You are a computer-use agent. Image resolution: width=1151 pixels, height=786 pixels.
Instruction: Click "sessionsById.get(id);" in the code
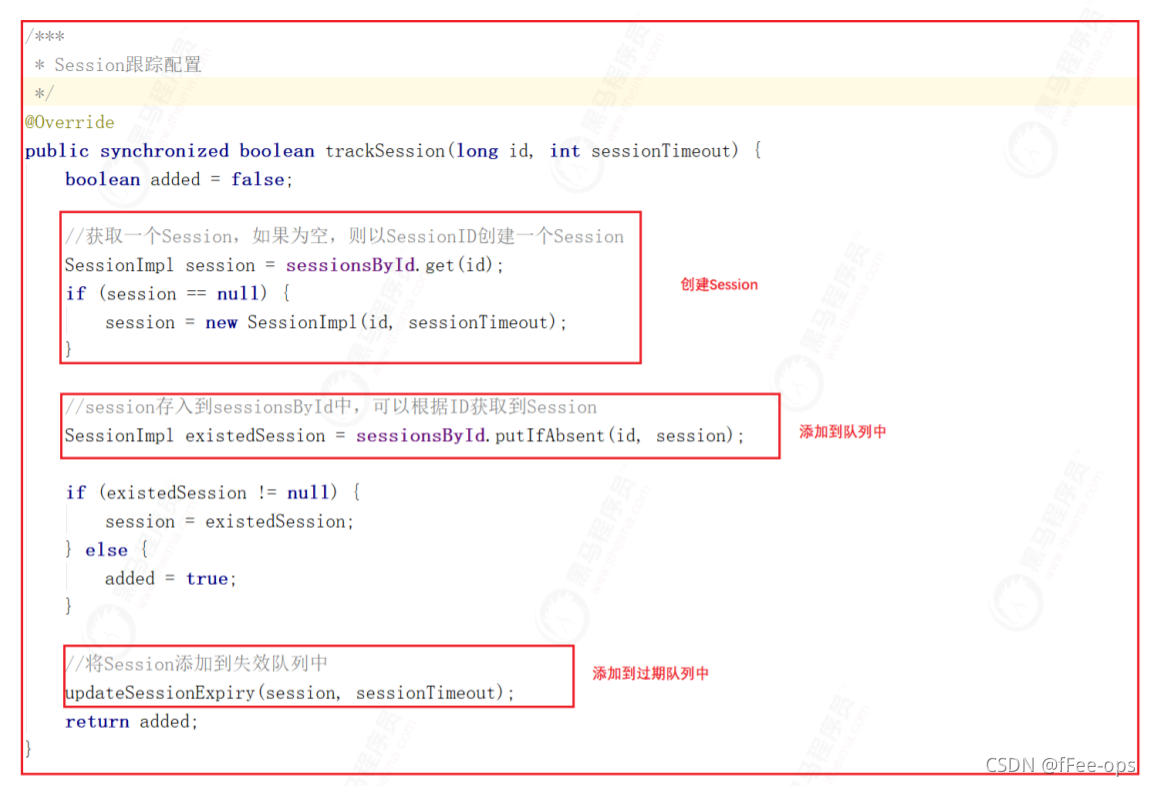pos(395,265)
